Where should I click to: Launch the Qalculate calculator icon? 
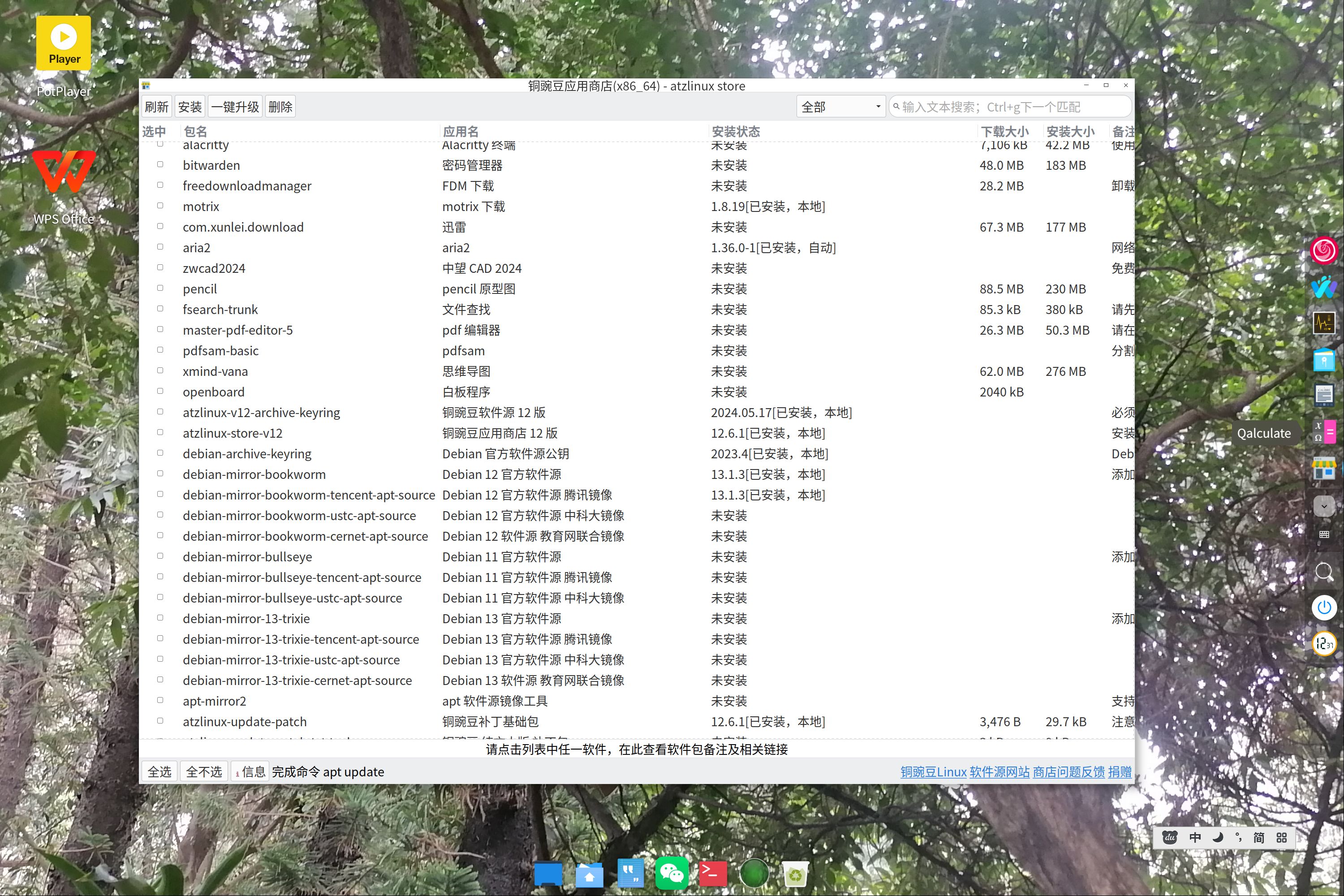point(1323,433)
